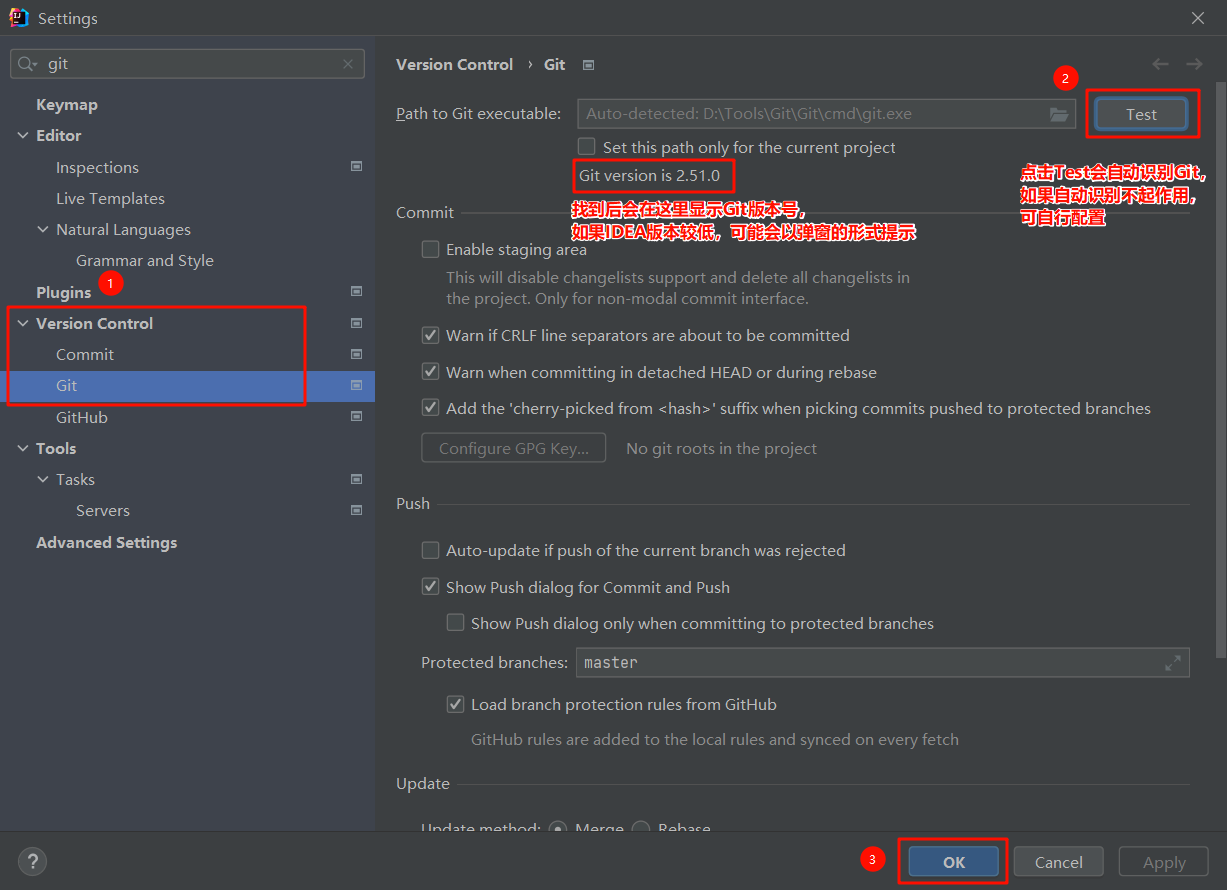
Task: Open Live Templates settings
Action: [x=110, y=198]
